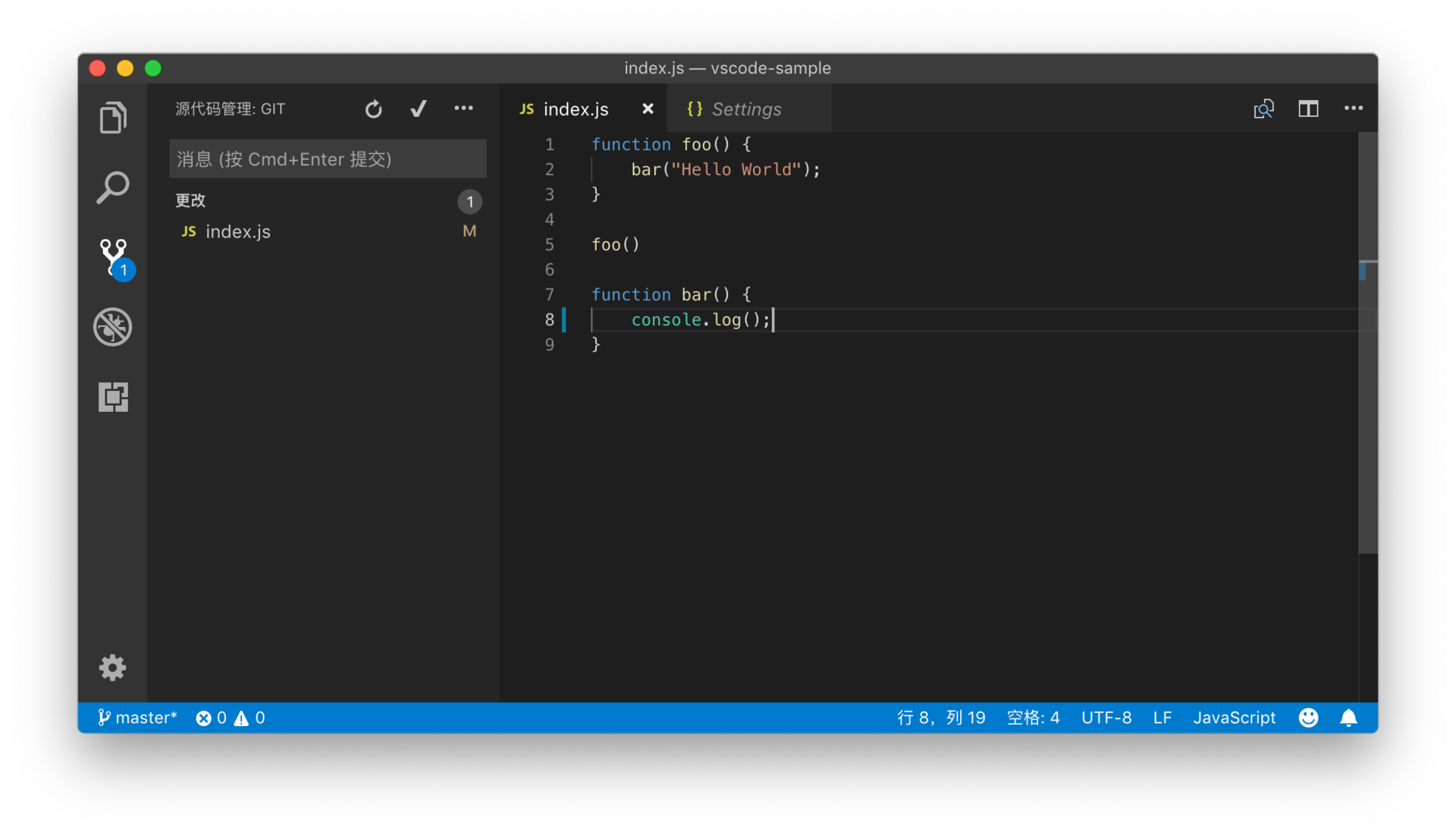Open the Manage gear icon
Viewport: 1456px width, 836px height.
pyautogui.click(x=113, y=668)
